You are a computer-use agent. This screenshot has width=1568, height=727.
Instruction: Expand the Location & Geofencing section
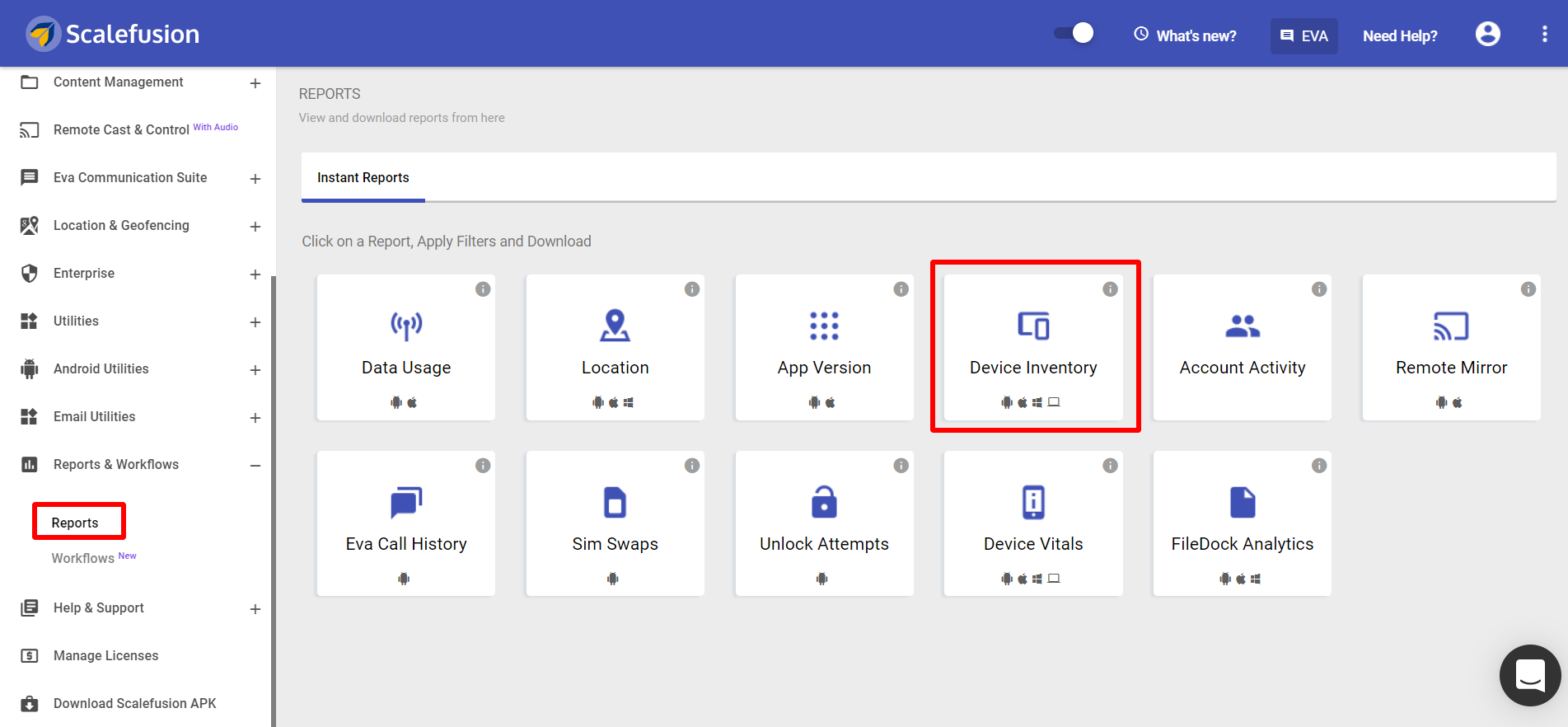pyautogui.click(x=255, y=227)
